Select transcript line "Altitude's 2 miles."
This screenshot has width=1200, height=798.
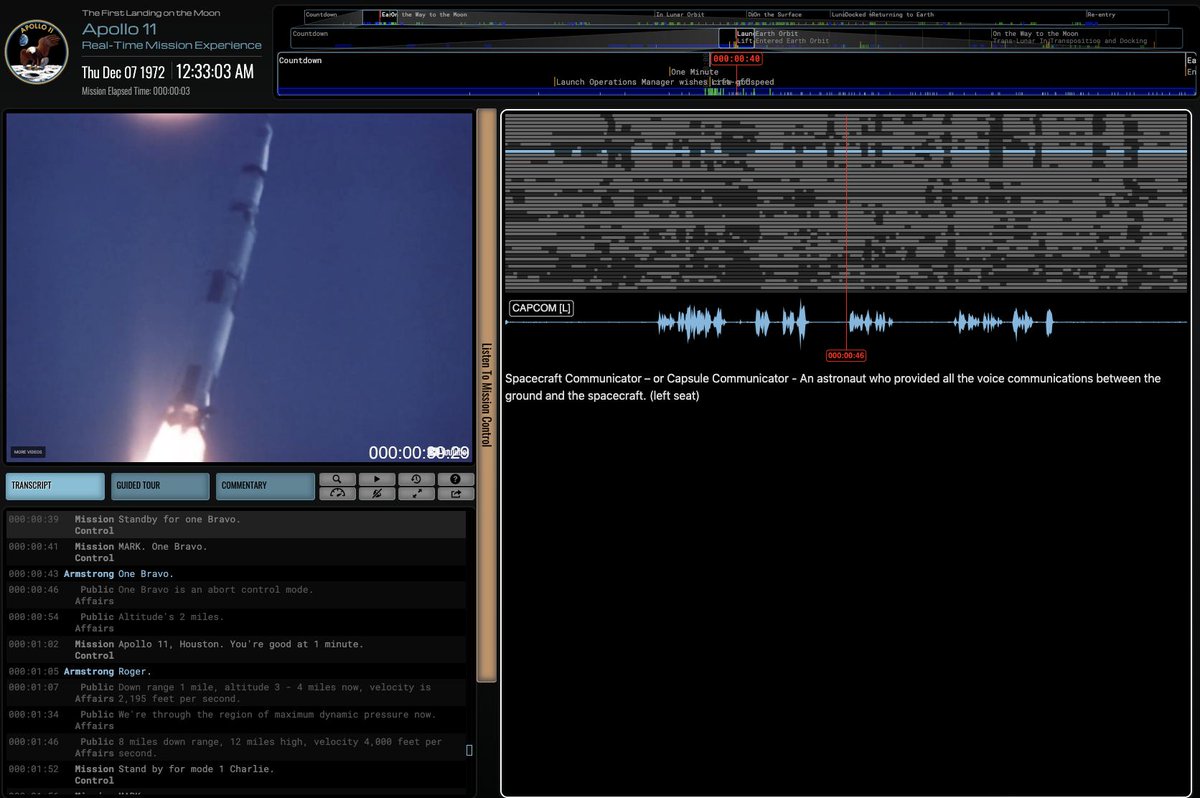(x=236, y=622)
